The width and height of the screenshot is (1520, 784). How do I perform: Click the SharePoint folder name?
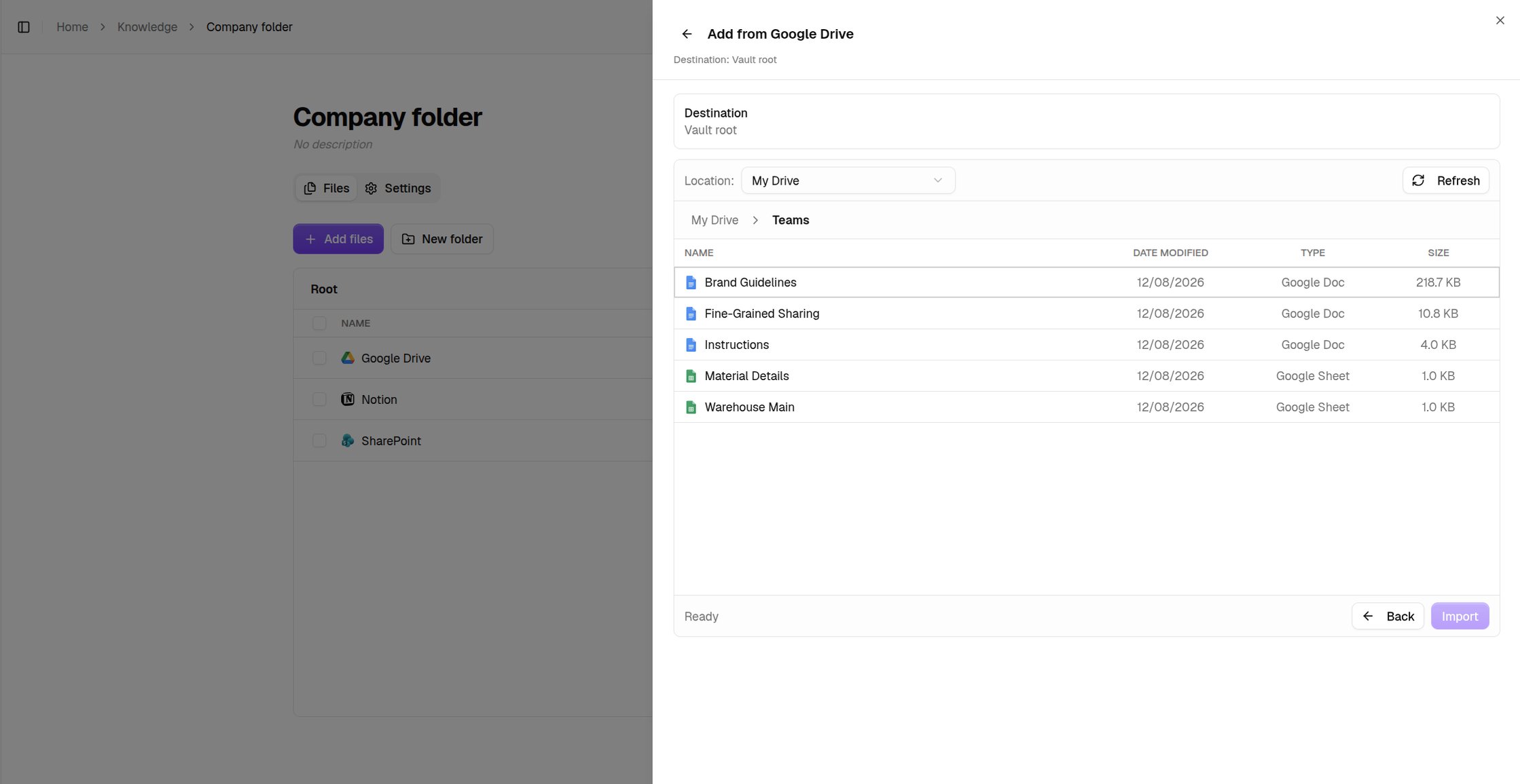click(x=391, y=441)
